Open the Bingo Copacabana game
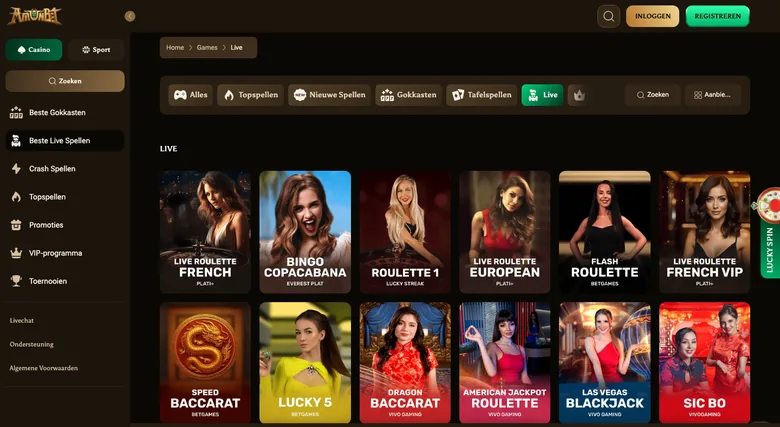Viewport: 780px width, 427px height. click(305, 232)
